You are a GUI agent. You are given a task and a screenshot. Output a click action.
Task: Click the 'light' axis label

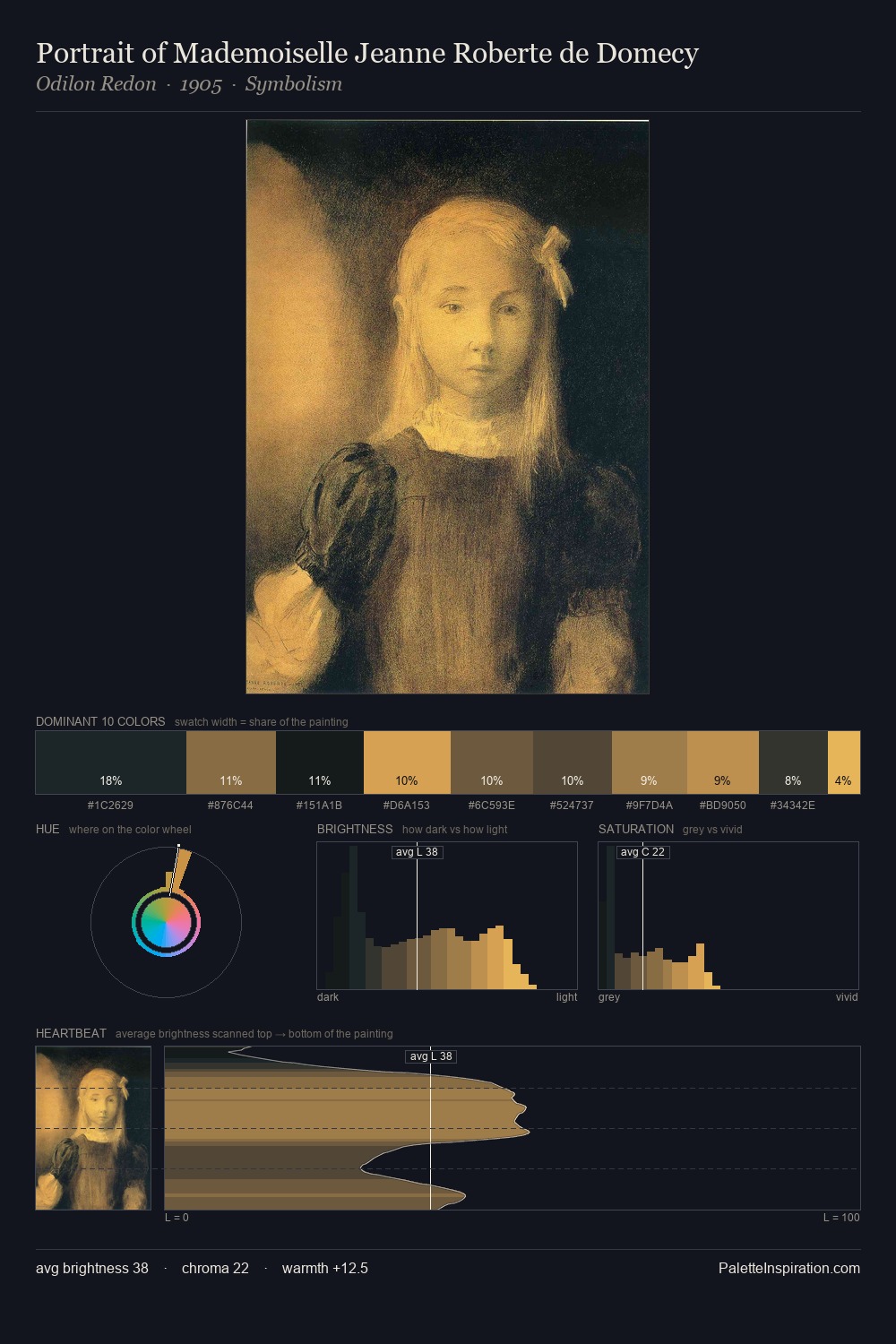(566, 997)
